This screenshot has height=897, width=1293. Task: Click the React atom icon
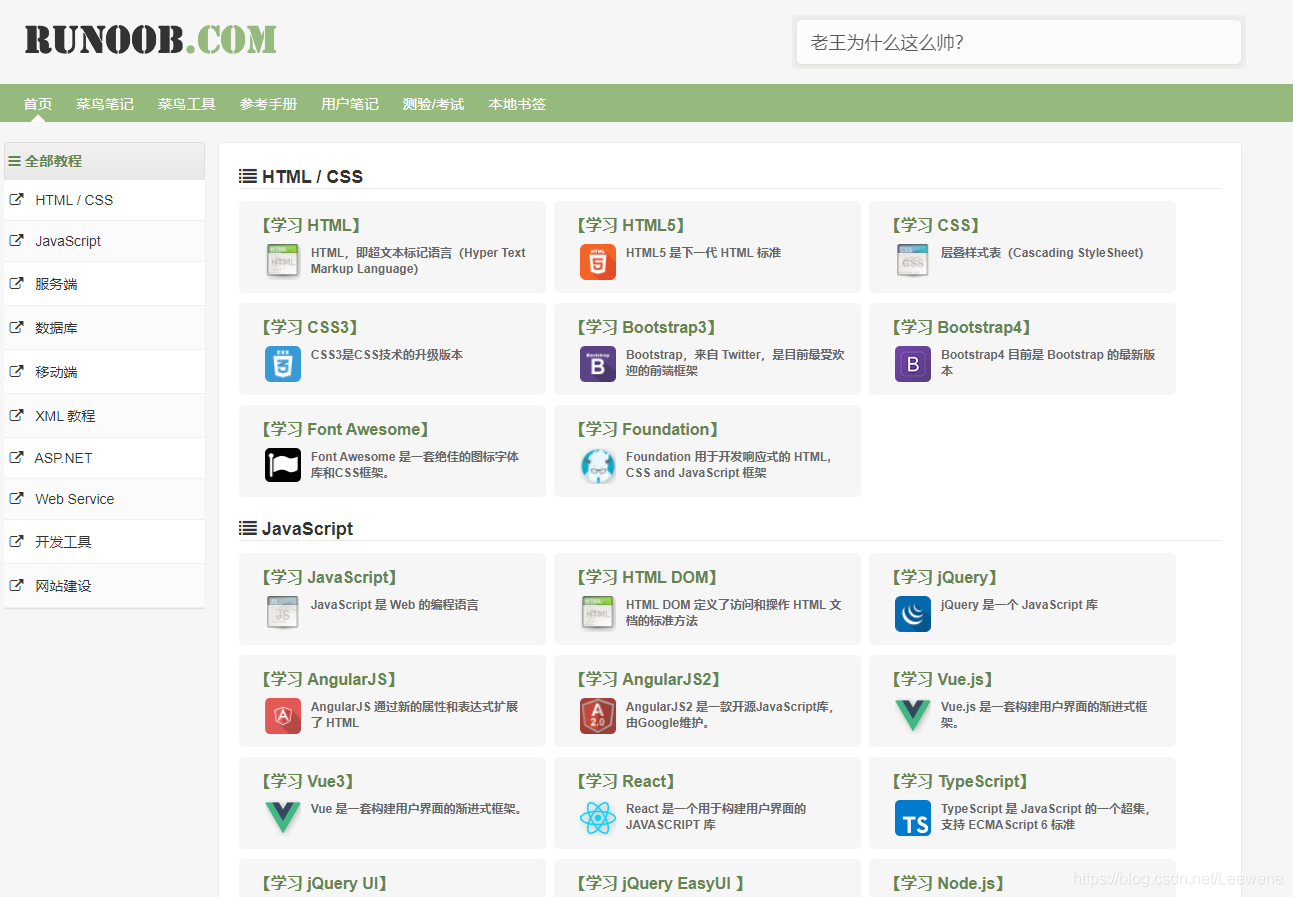pyautogui.click(x=598, y=818)
